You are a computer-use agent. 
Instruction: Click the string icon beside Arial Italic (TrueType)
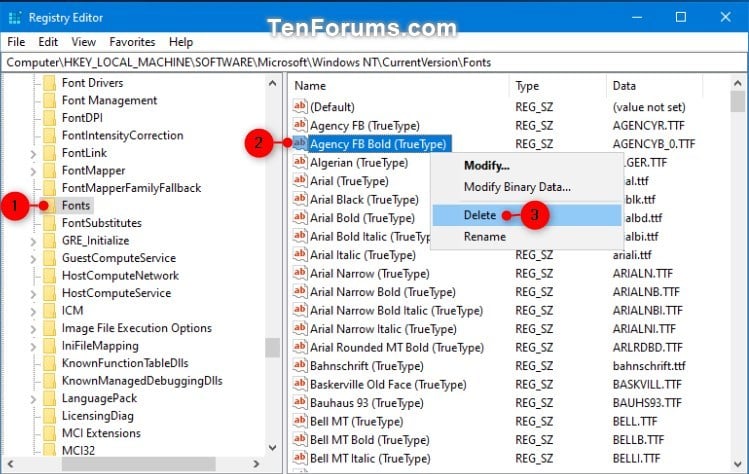[300, 254]
